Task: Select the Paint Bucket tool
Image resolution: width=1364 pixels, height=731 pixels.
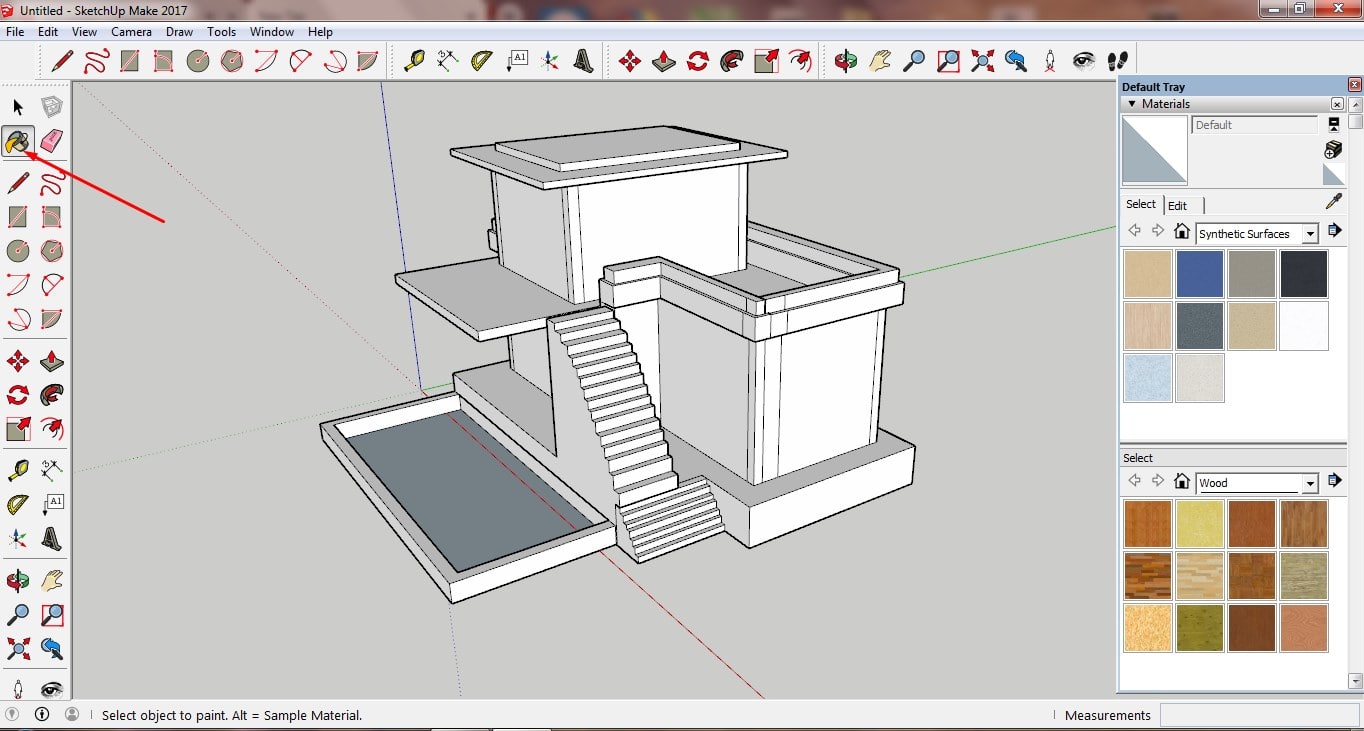Action: pos(18,142)
